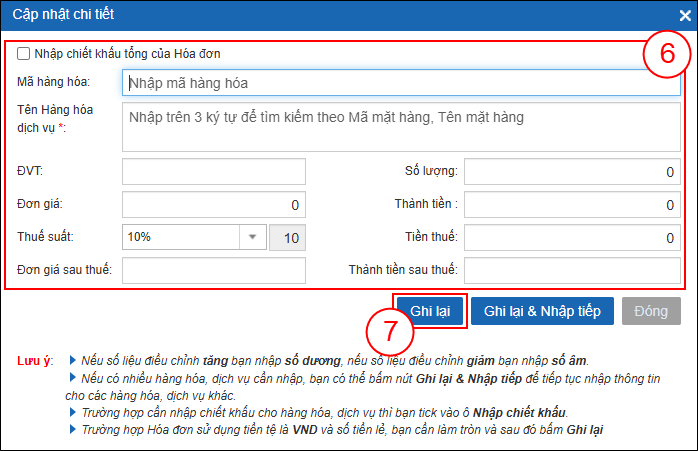The height and width of the screenshot is (451, 698).
Task: Click the red circled number 7 marker
Action: 391,332
